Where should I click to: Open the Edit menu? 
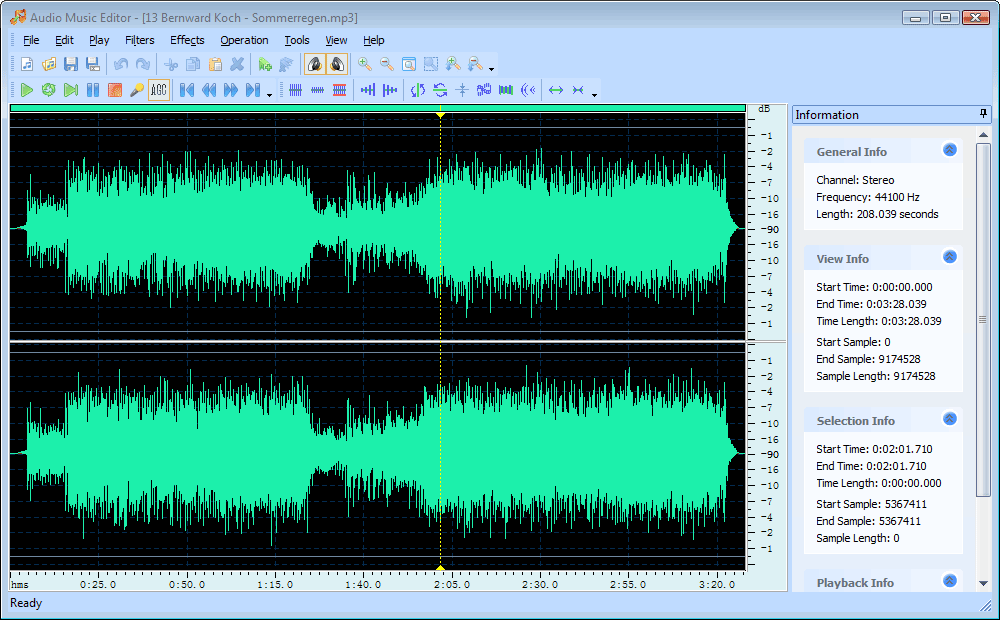pos(64,40)
